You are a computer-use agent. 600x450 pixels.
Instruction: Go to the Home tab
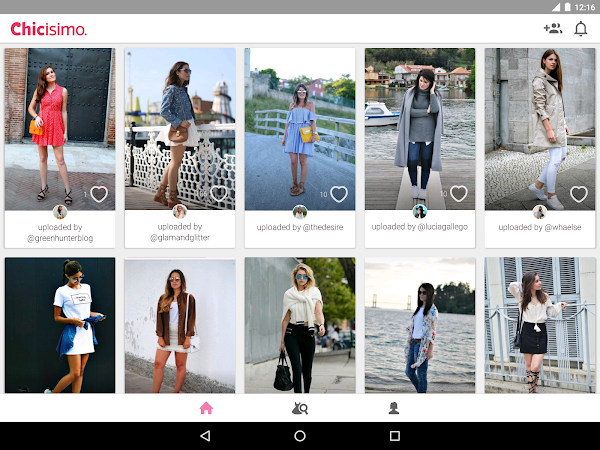206,408
